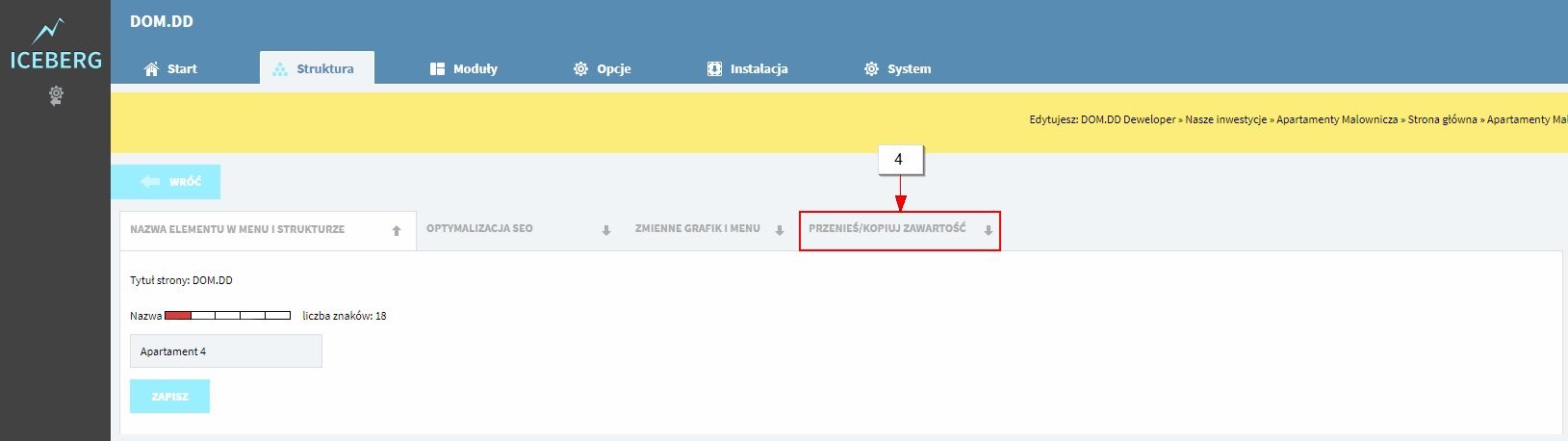Click the DOM.DD header title

click(x=162, y=21)
